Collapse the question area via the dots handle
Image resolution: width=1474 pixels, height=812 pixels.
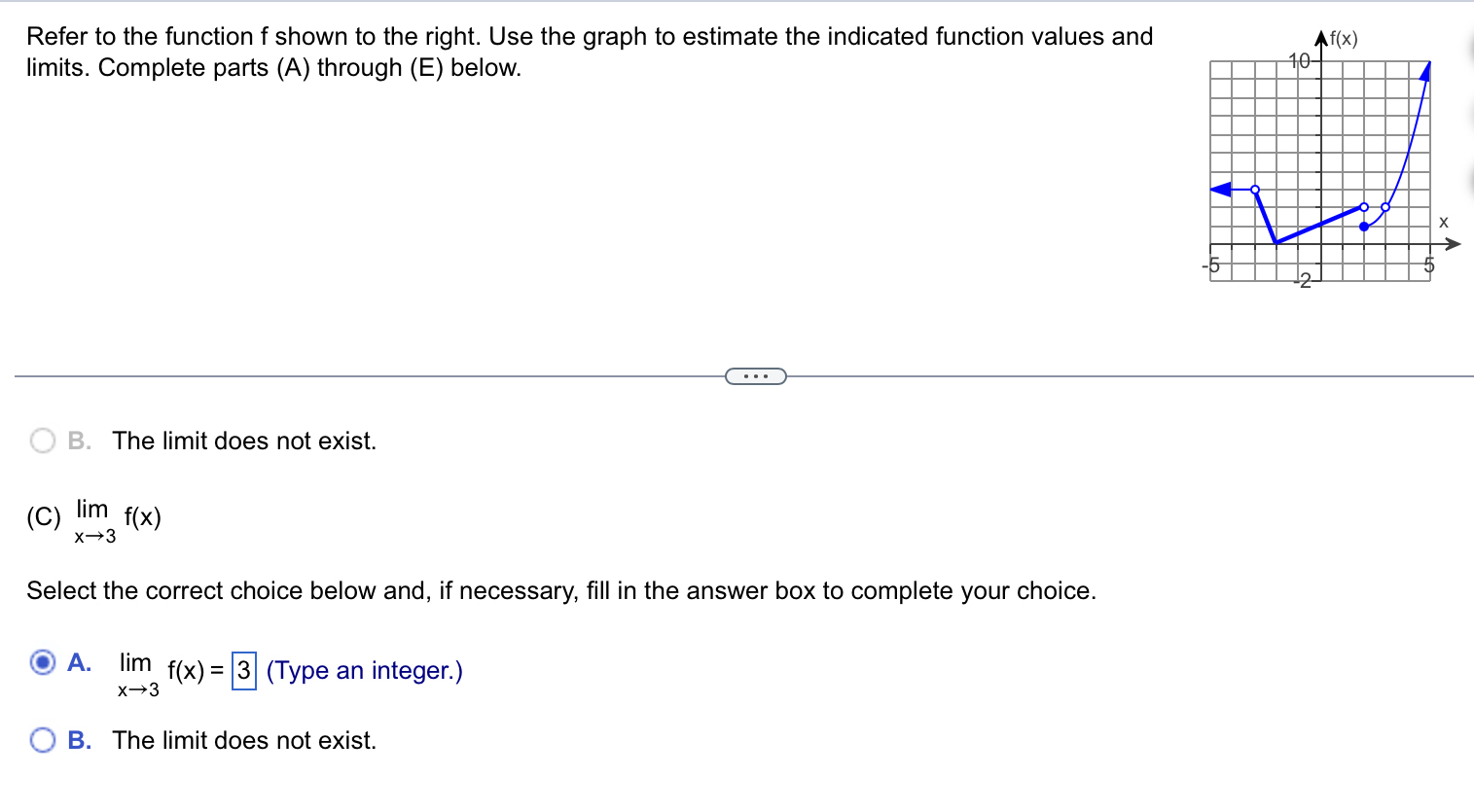click(756, 375)
